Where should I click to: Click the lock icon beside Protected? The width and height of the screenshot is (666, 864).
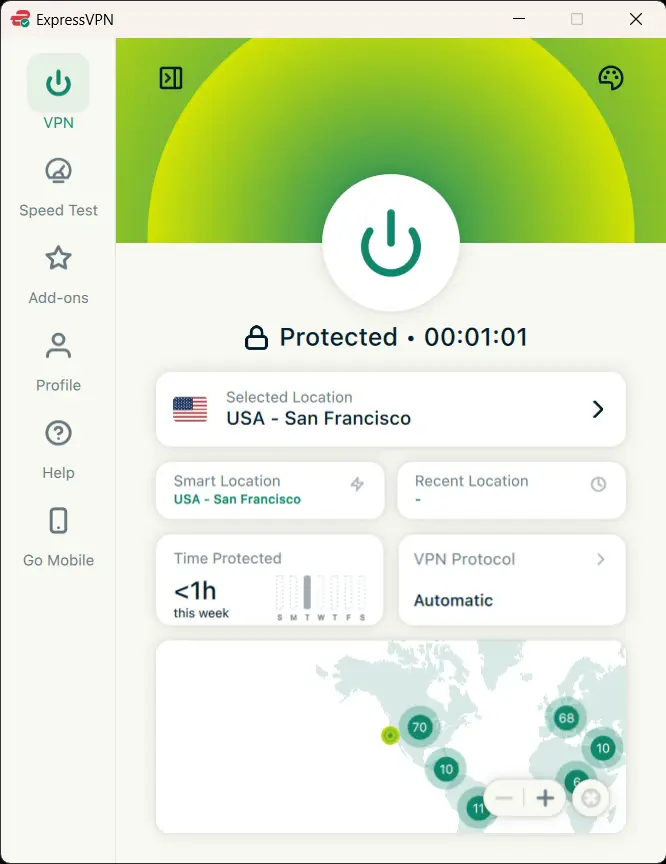pos(256,337)
